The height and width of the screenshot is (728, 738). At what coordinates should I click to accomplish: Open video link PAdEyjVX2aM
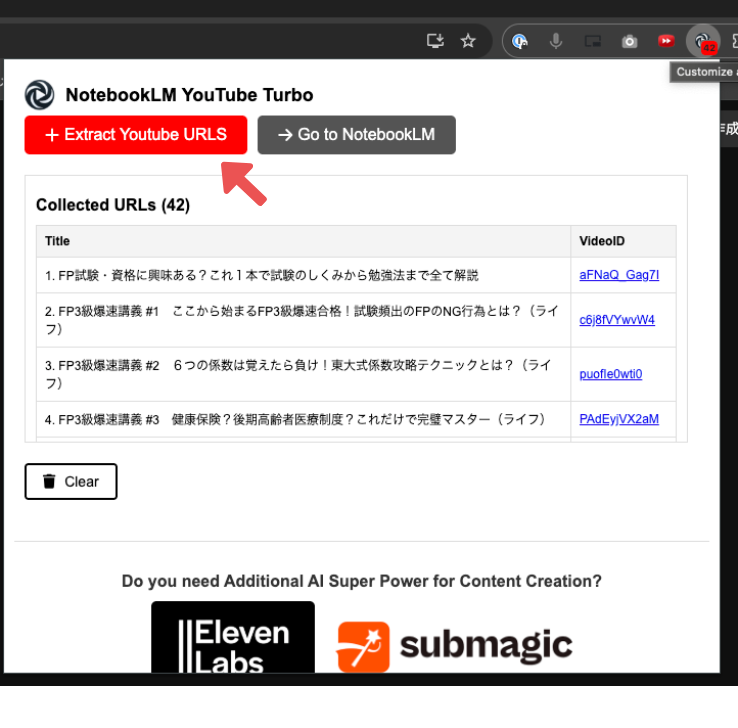pyautogui.click(x=618, y=419)
